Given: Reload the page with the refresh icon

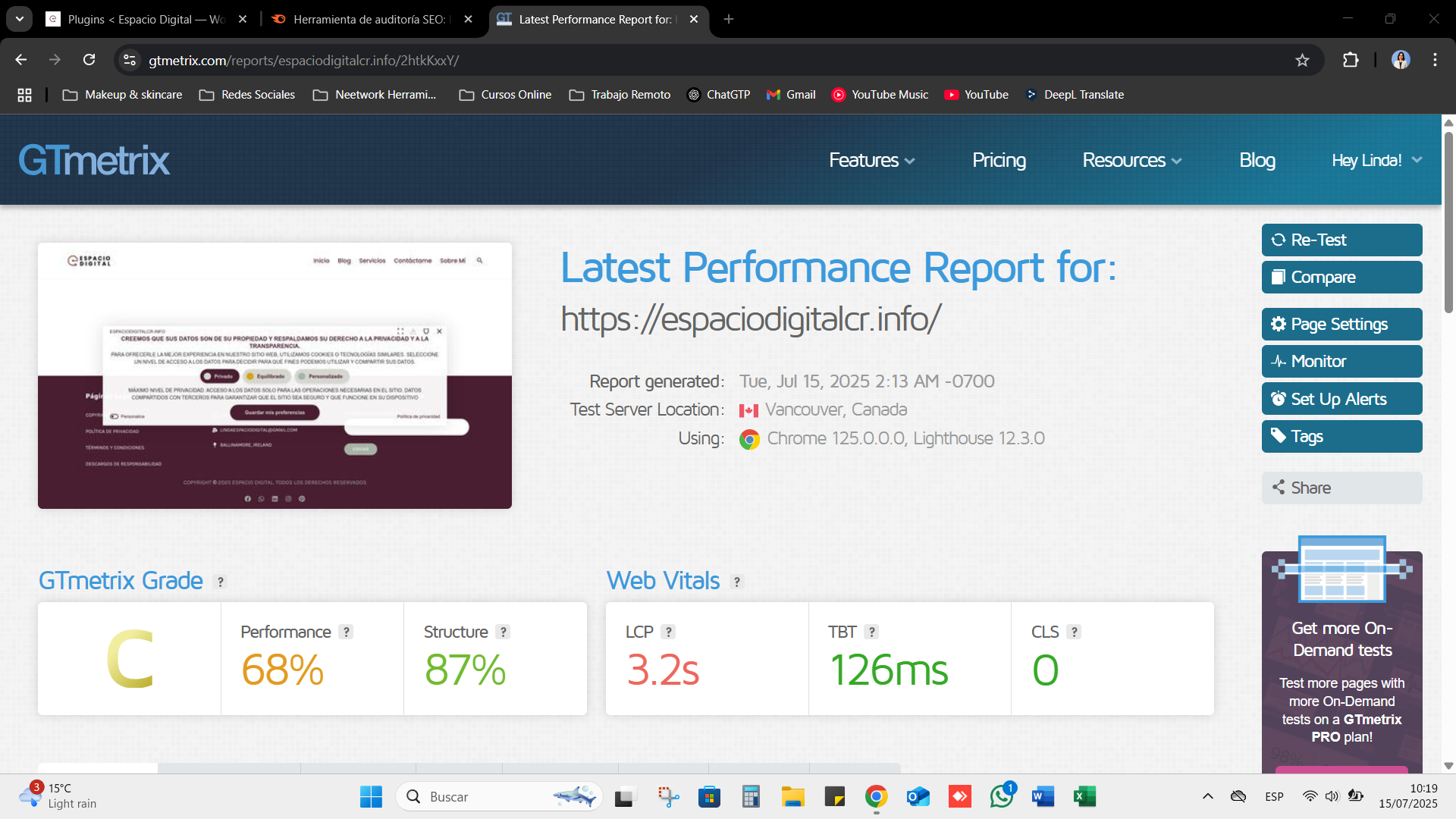Looking at the screenshot, I should pos(89,60).
